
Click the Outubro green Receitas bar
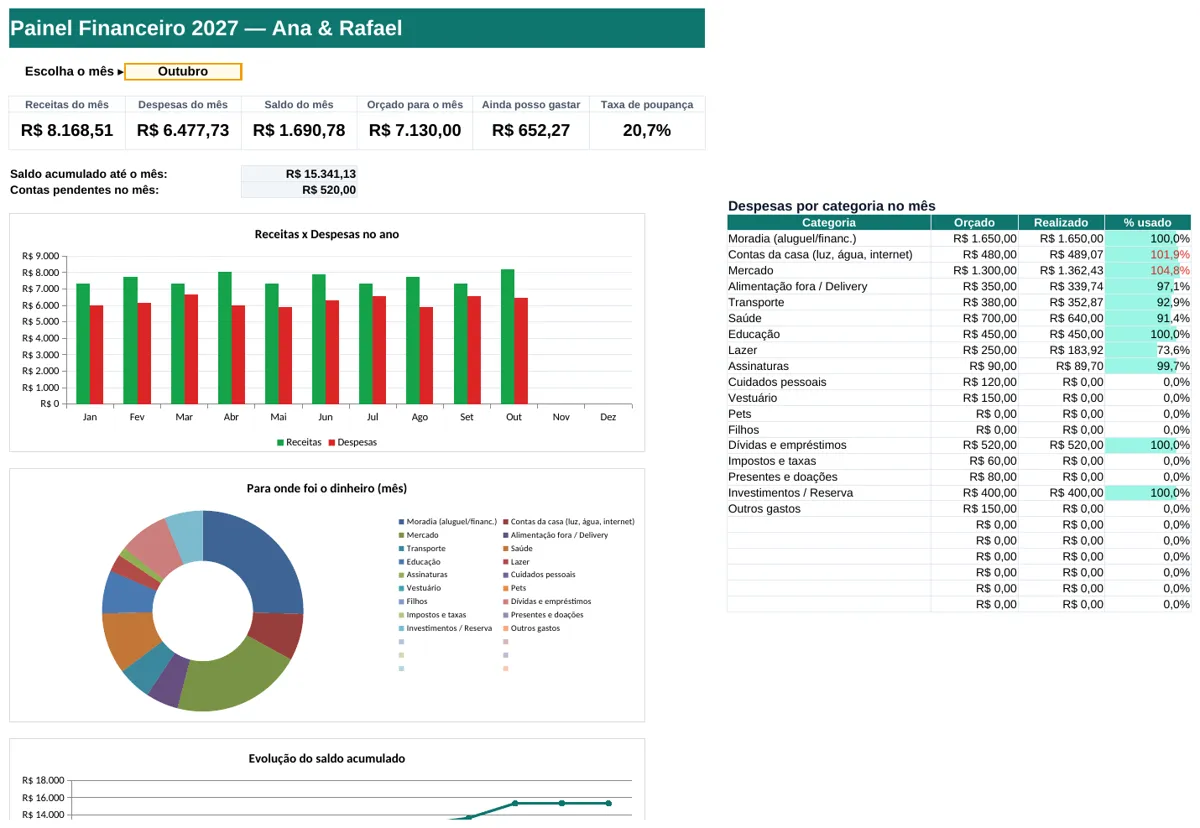coord(508,337)
